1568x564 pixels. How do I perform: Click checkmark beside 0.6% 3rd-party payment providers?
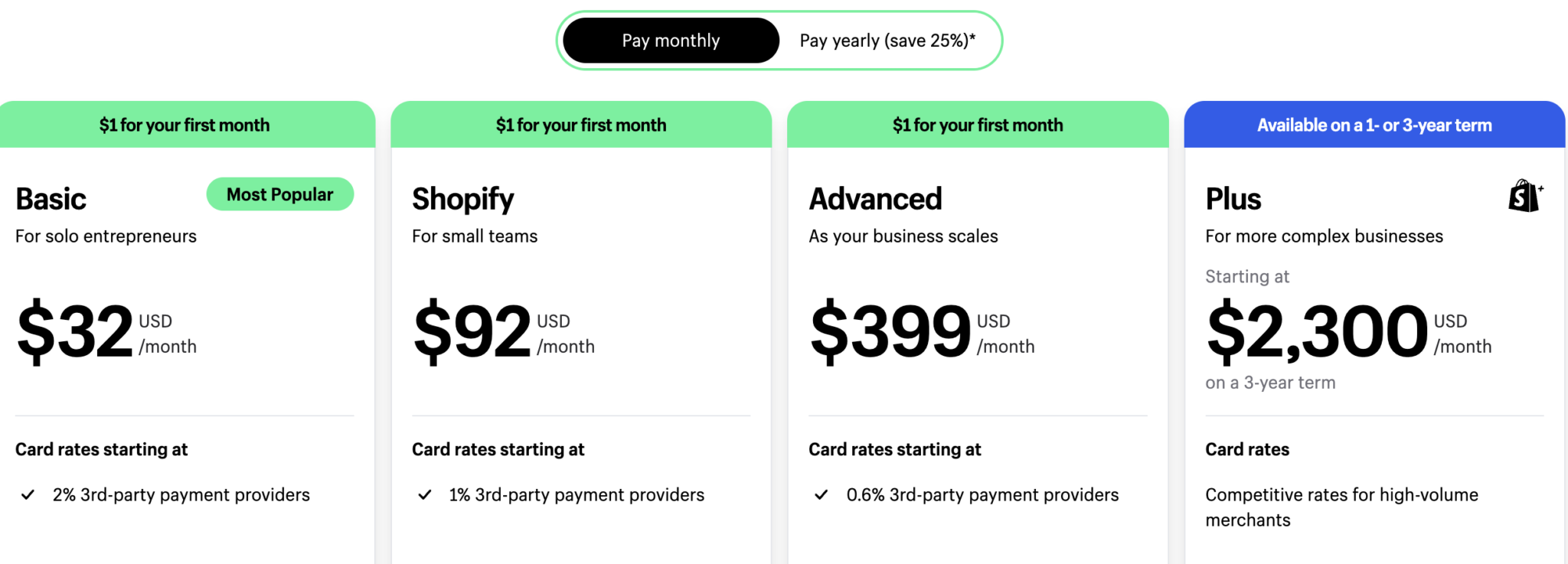[x=822, y=495]
